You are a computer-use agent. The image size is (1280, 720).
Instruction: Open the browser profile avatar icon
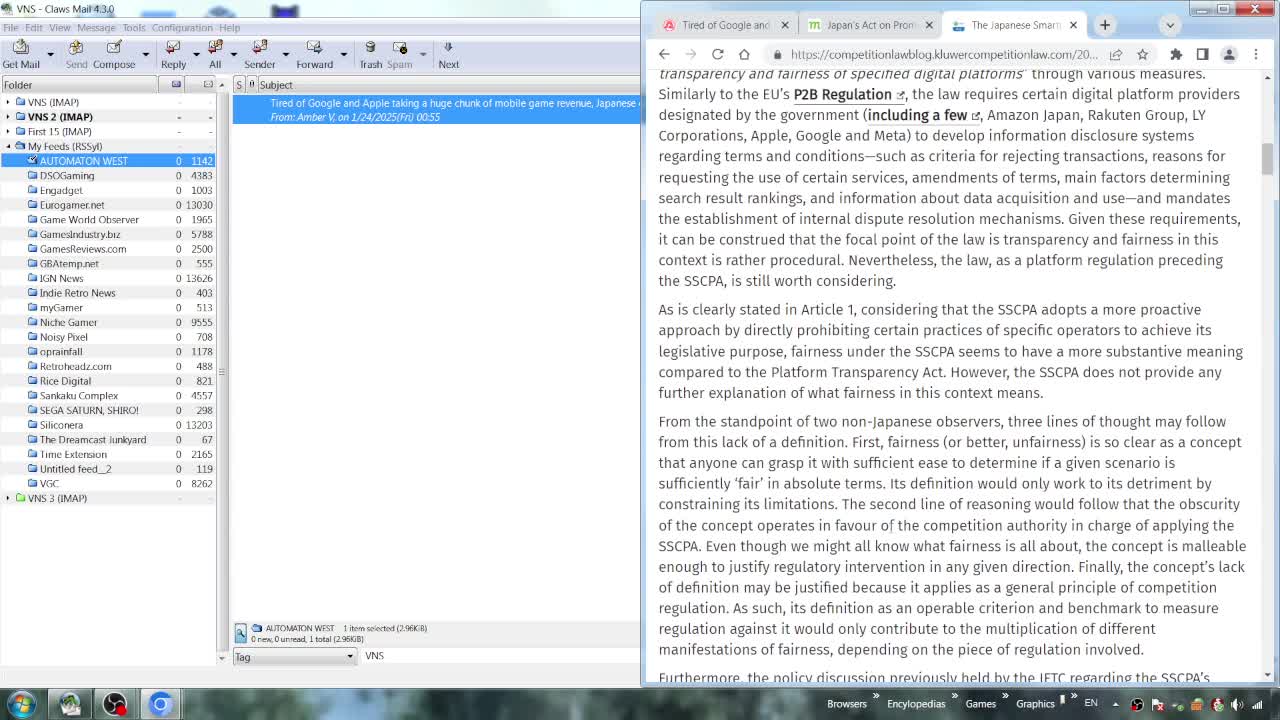click(x=1229, y=54)
